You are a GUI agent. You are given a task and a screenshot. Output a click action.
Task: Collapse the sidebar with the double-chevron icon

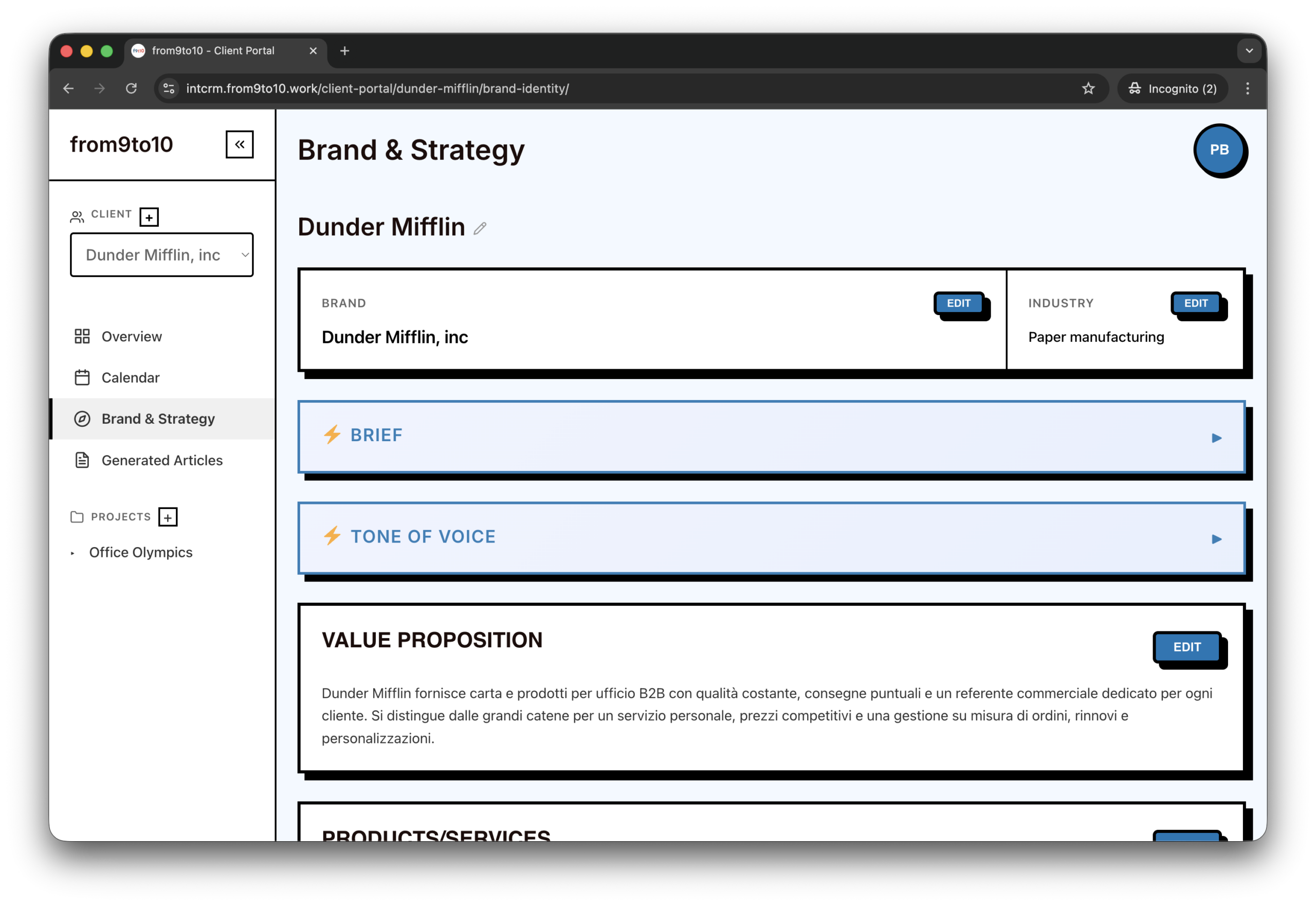(240, 144)
